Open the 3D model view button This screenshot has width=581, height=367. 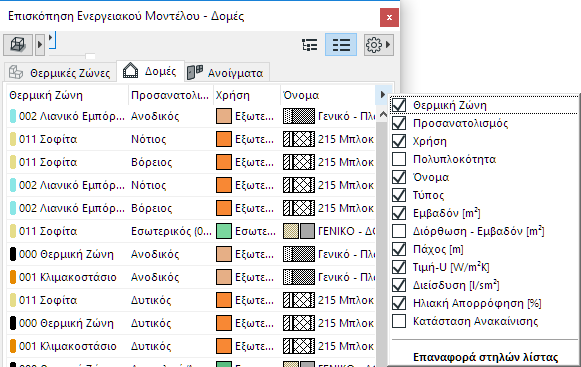[18, 45]
